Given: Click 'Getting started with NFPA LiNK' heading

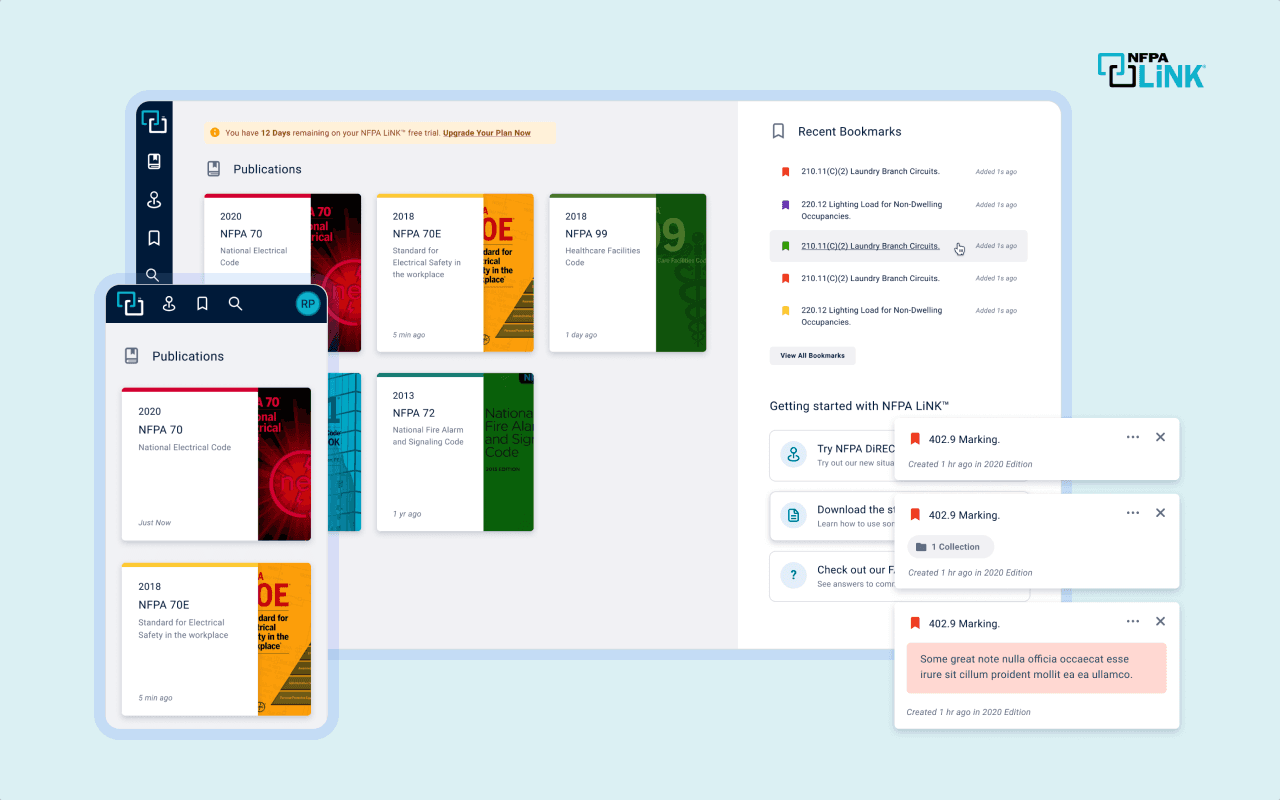Looking at the screenshot, I should (x=859, y=406).
